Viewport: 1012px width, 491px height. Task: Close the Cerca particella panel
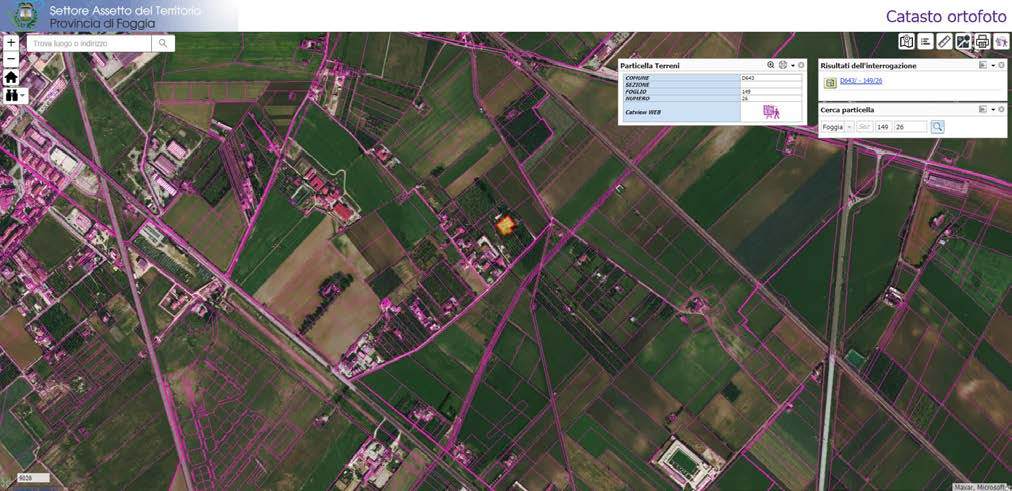[x=1002, y=109]
